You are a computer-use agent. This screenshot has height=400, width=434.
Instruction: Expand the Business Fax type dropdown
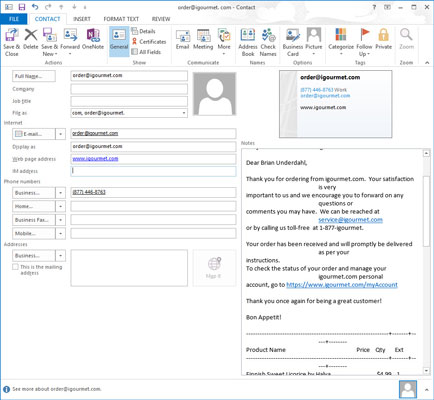pos(61,220)
